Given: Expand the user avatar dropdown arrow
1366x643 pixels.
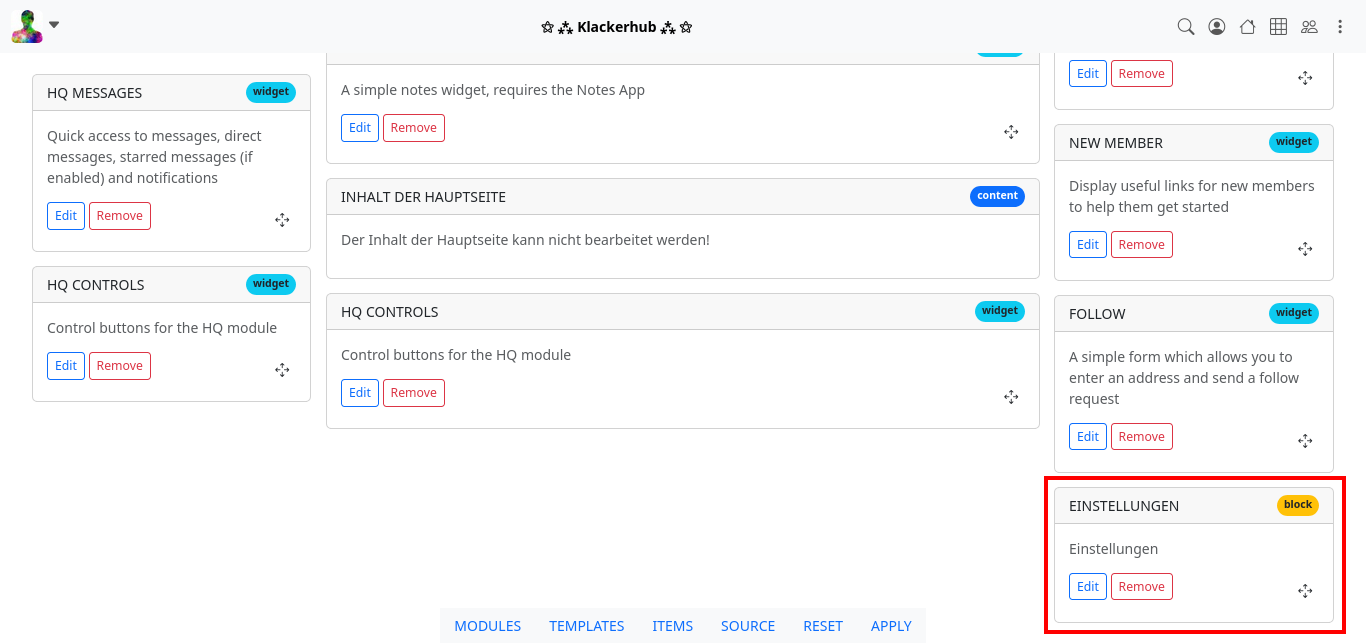Looking at the screenshot, I should pyautogui.click(x=54, y=25).
